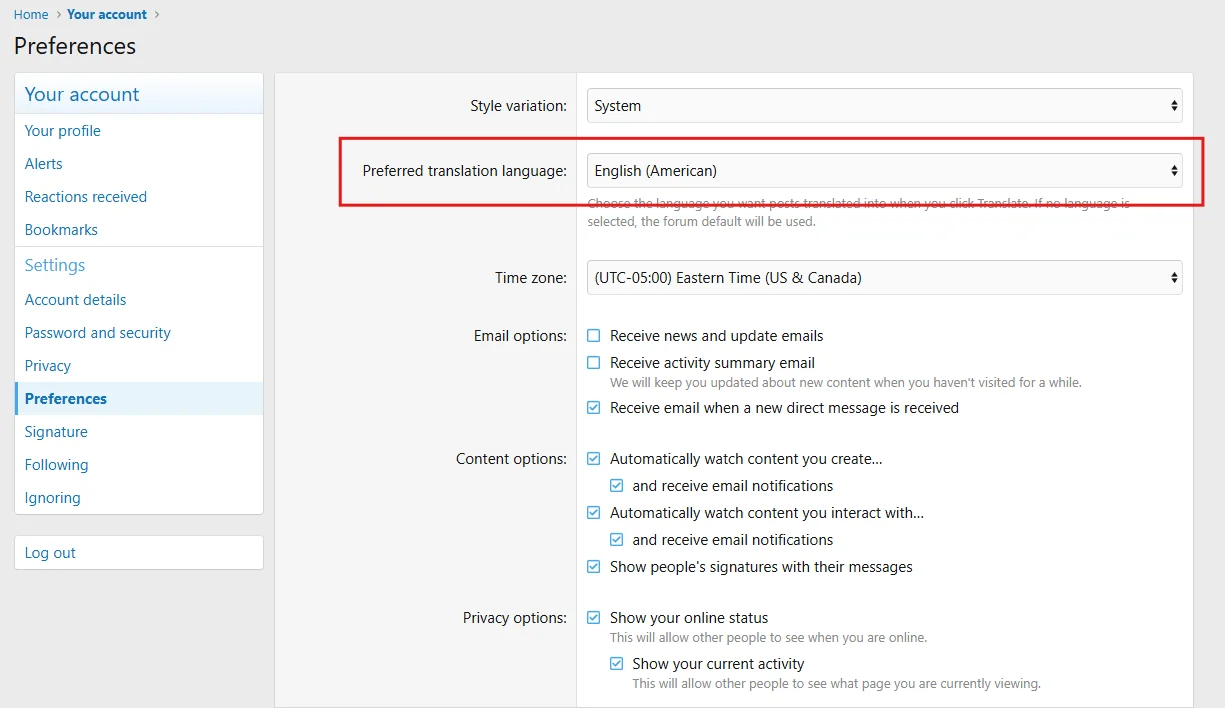The image size is (1225, 708).
Task: View Reactions received page
Action: click(139, 197)
